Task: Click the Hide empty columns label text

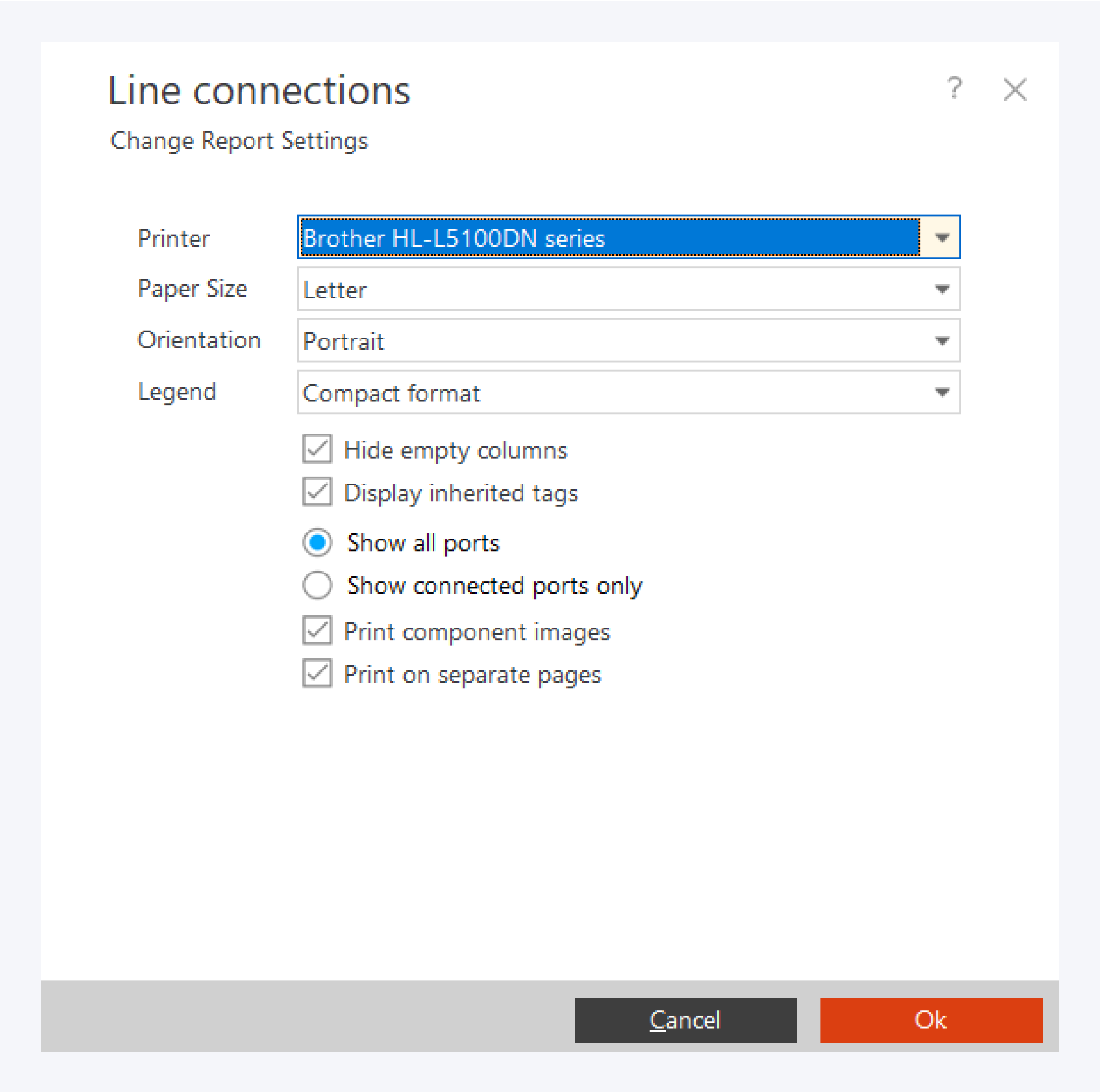Action: (x=455, y=450)
